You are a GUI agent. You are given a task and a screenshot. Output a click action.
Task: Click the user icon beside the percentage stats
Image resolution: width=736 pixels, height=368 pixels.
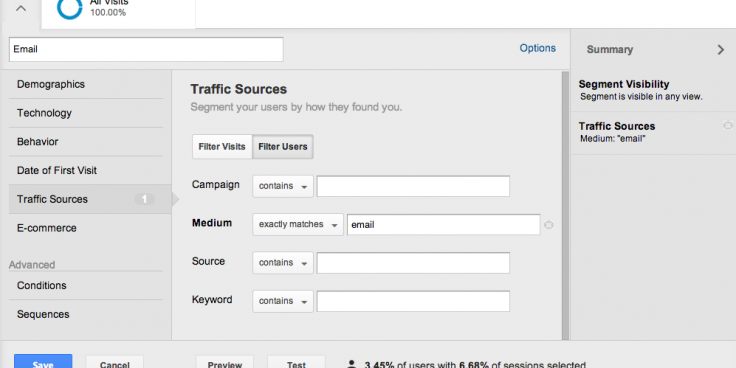click(352, 364)
